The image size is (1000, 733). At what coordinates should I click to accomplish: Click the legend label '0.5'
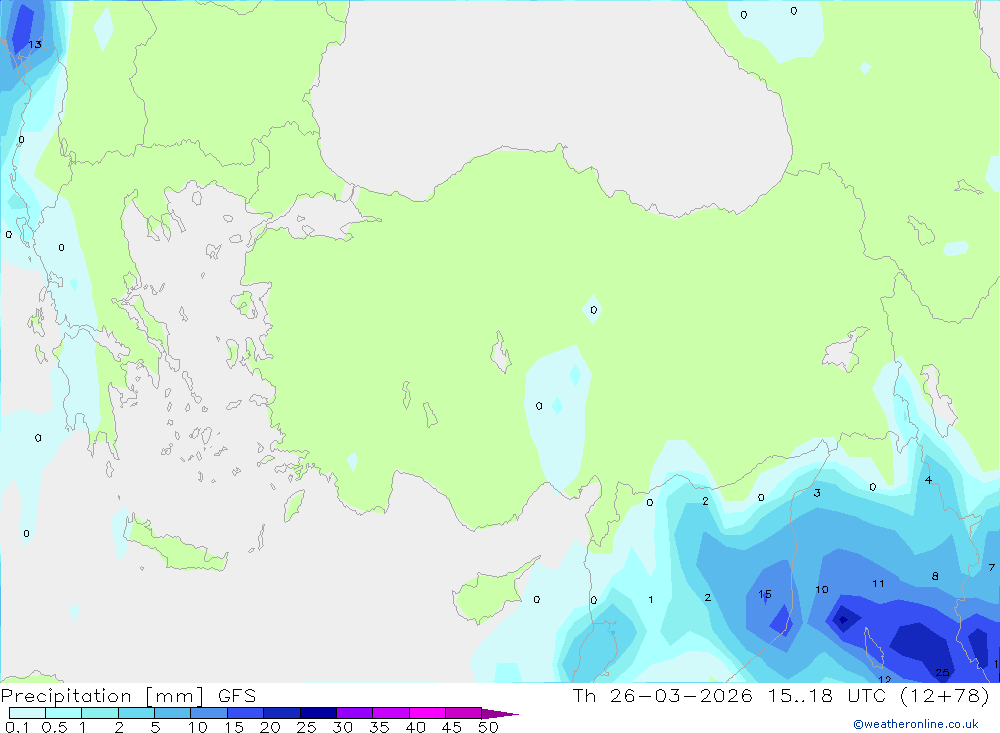(54, 727)
